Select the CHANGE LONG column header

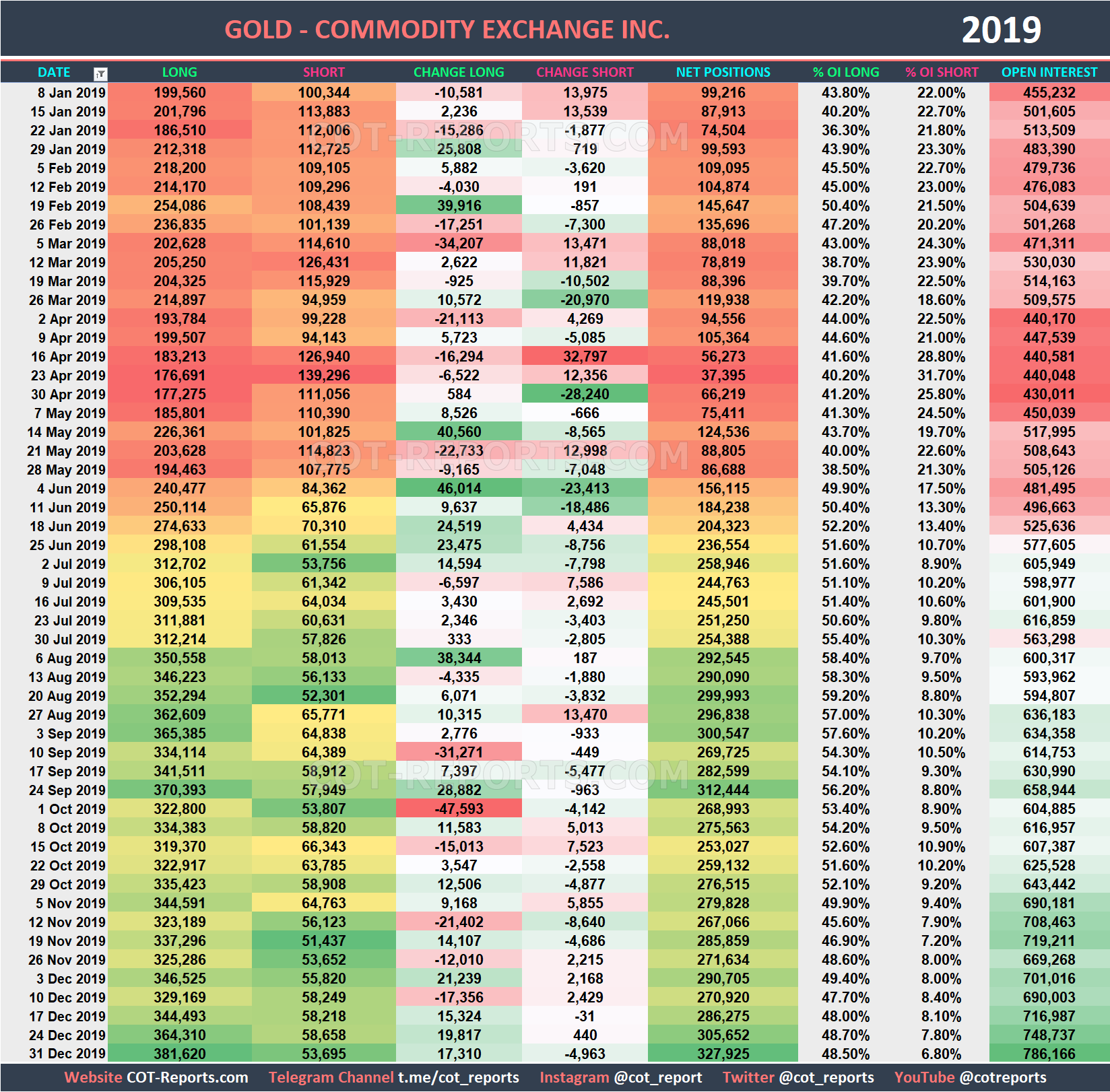459,73
